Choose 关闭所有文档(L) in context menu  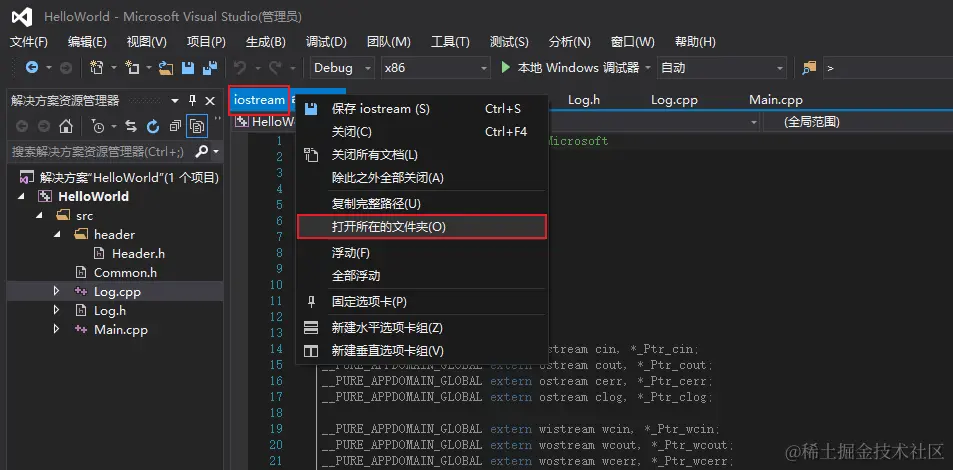422,155
